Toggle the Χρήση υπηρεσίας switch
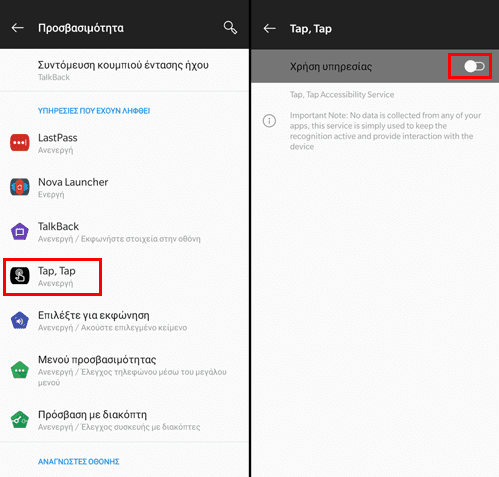 coord(474,66)
